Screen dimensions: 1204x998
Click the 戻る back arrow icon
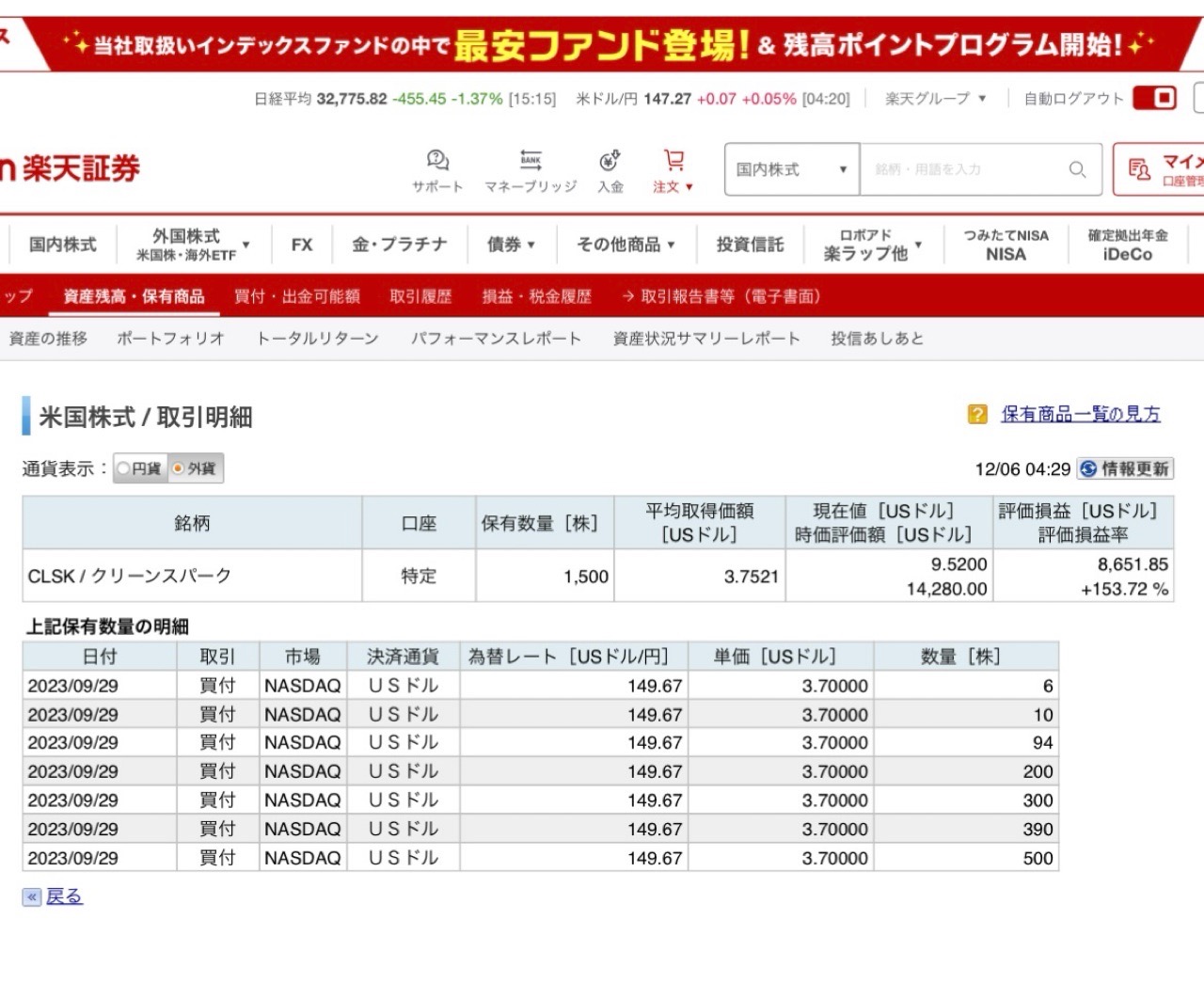pyautogui.click(x=32, y=896)
